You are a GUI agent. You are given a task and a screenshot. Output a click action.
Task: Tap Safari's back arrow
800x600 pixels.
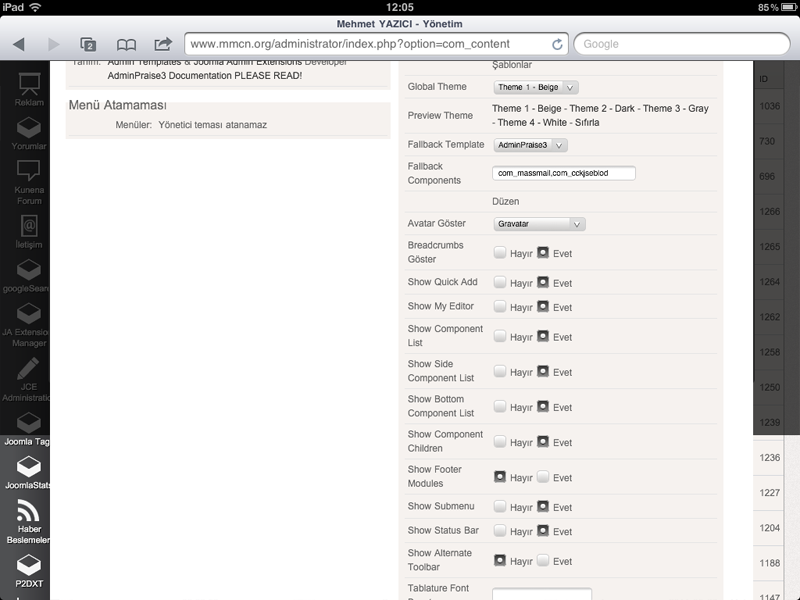point(19,44)
